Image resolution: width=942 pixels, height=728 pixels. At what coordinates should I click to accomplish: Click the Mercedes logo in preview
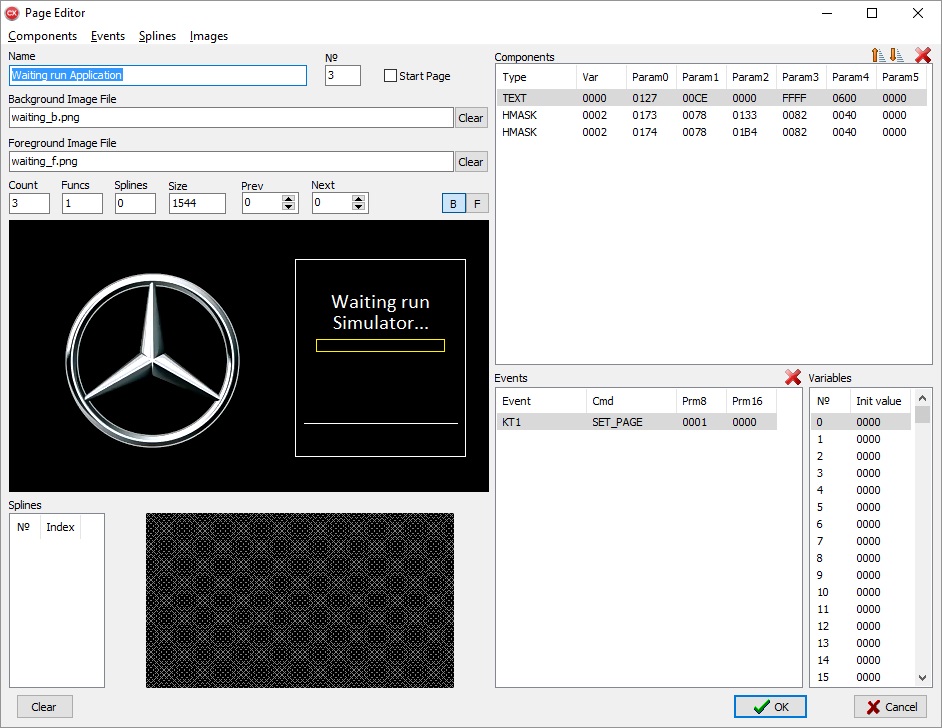tap(152, 360)
